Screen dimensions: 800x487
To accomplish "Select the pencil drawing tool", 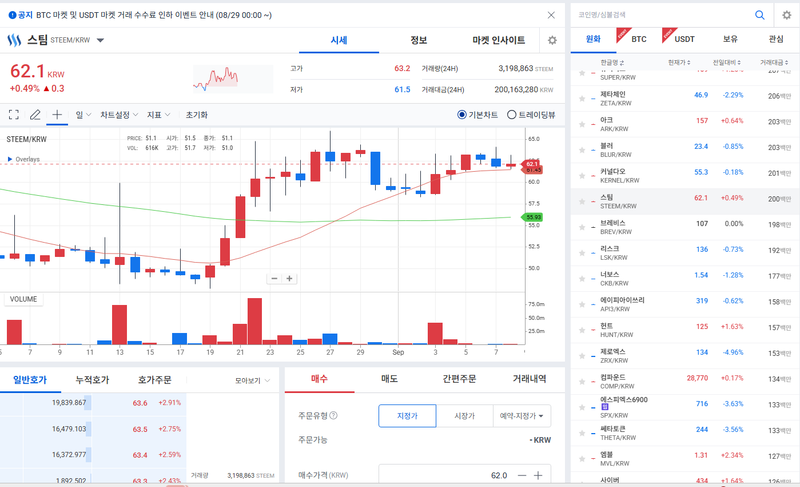I will point(35,115).
